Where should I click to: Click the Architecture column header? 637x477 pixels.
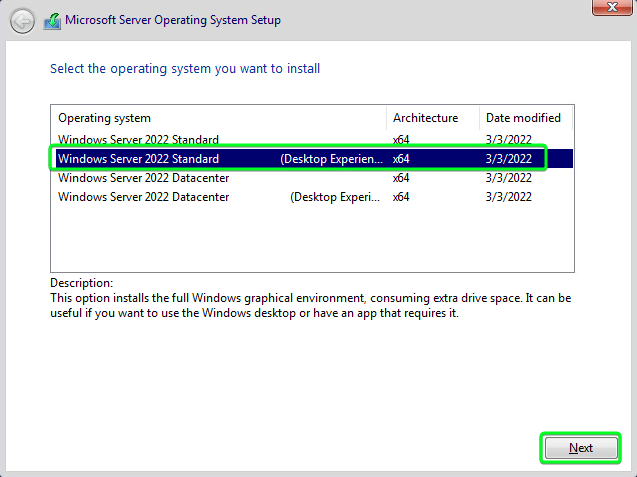pyautogui.click(x=433, y=118)
